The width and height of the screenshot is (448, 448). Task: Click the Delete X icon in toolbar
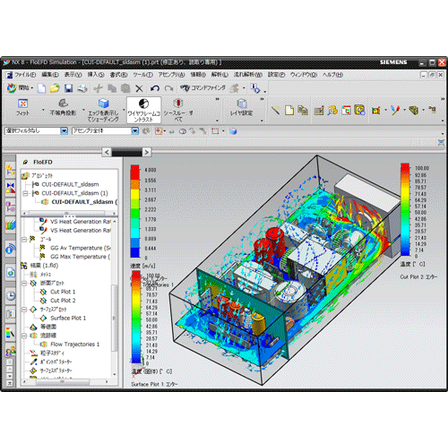(139, 88)
